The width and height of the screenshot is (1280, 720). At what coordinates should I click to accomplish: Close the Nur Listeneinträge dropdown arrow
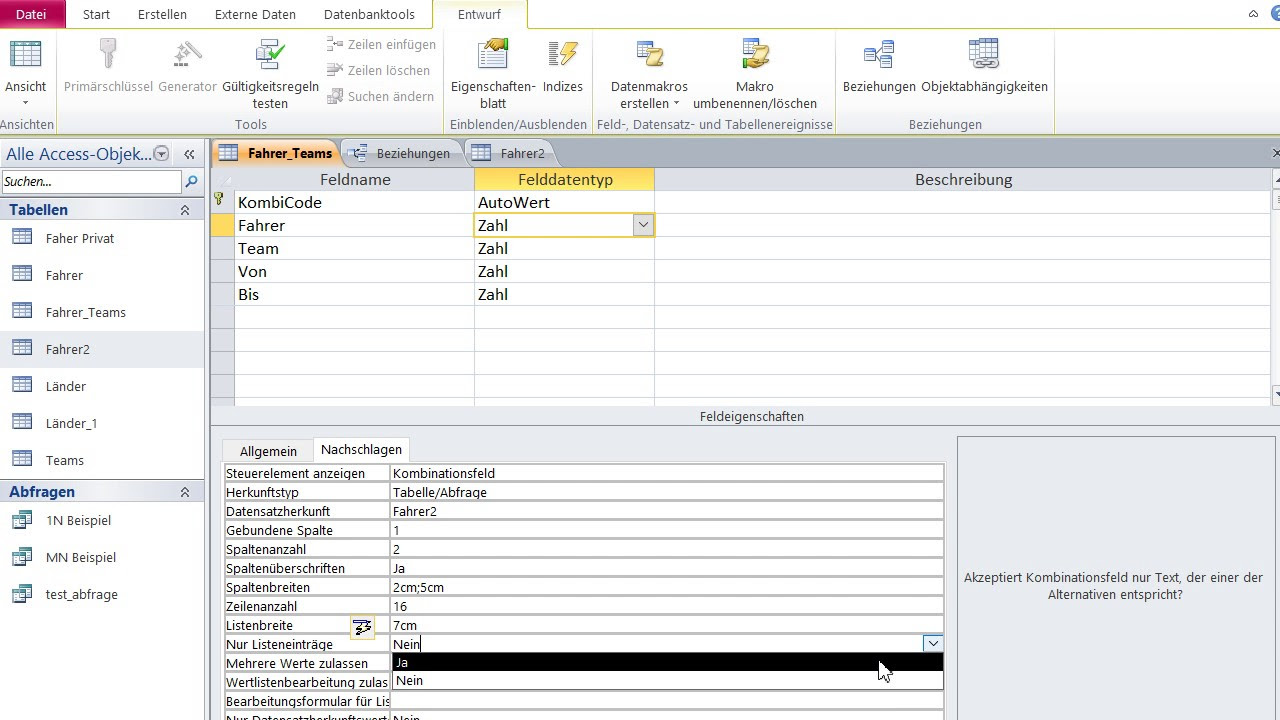pyautogui.click(x=932, y=644)
